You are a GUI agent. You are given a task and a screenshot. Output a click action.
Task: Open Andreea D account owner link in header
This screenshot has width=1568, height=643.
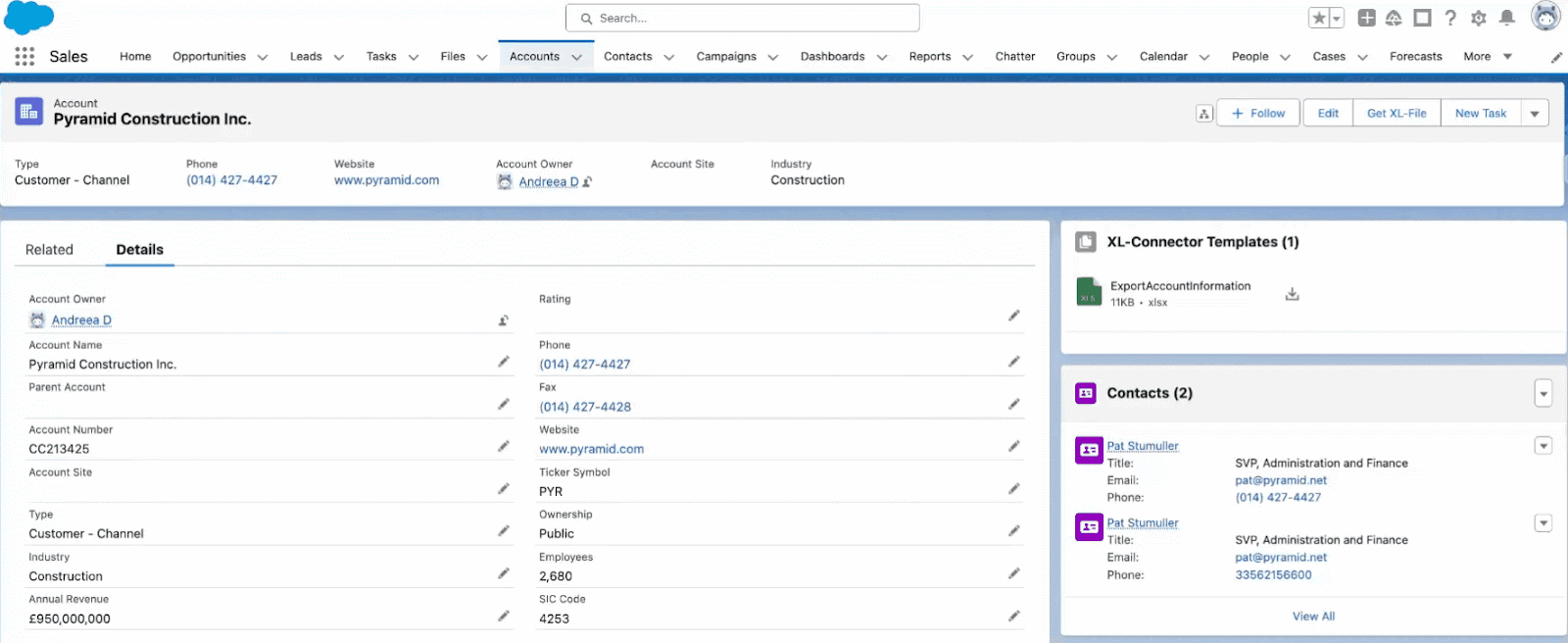(549, 182)
